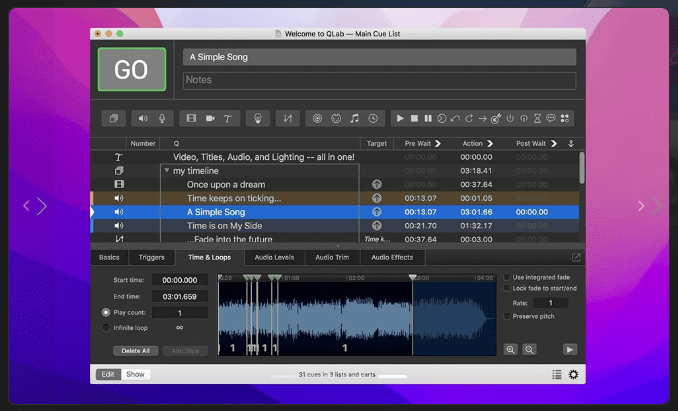Add a Wait cue (hourglass icon)

[537, 118]
